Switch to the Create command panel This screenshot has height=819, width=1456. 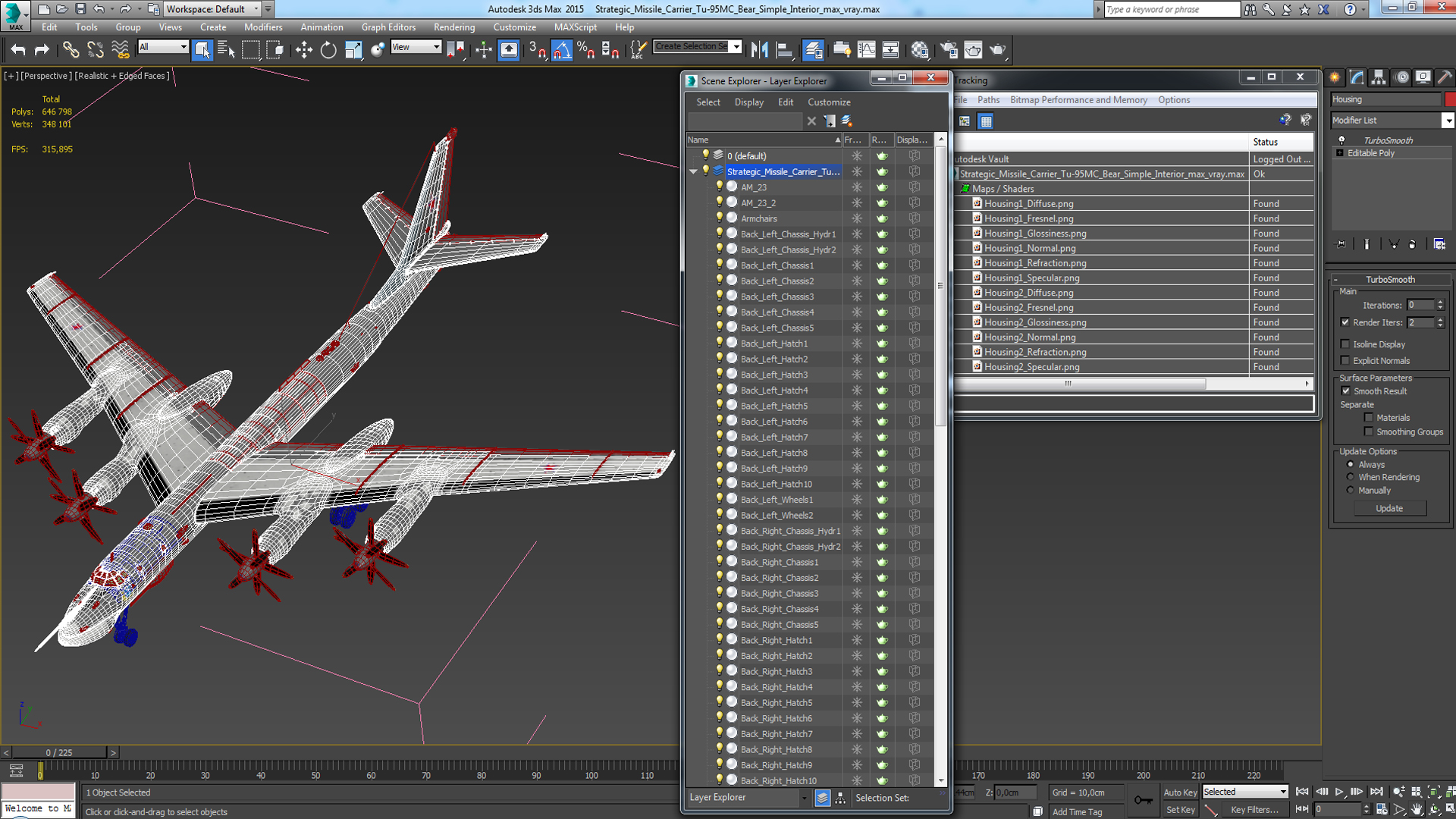coord(1335,77)
